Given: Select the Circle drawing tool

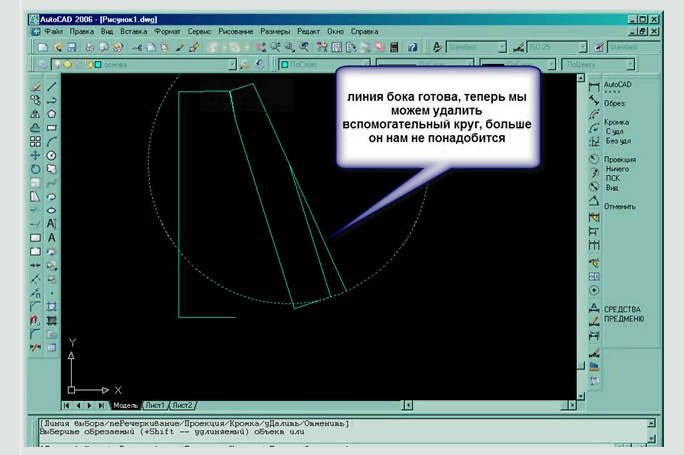Looking at the screenshot, I should [x=52, y=155].
